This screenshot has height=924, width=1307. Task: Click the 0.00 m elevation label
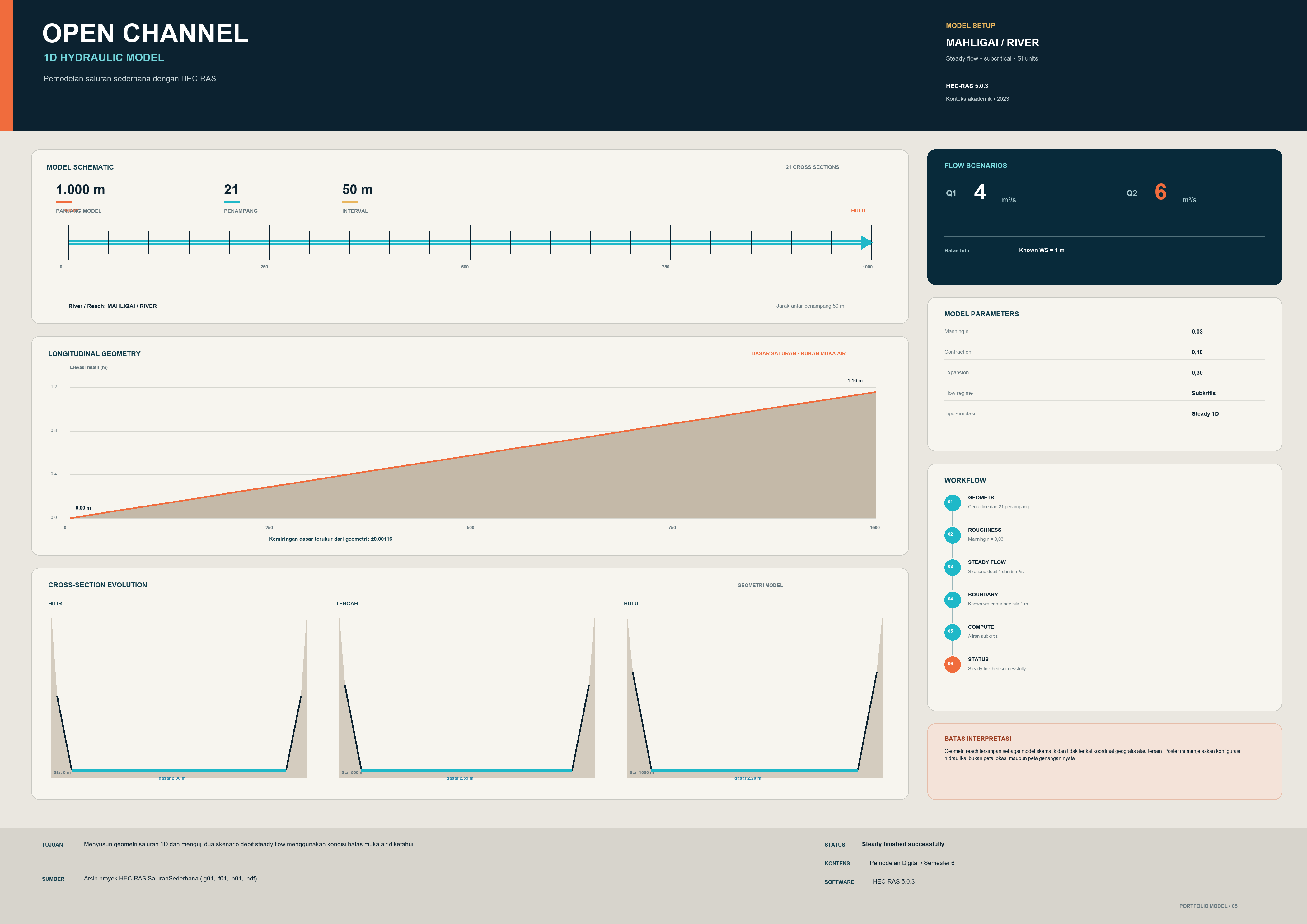click(x=83, y=508)
